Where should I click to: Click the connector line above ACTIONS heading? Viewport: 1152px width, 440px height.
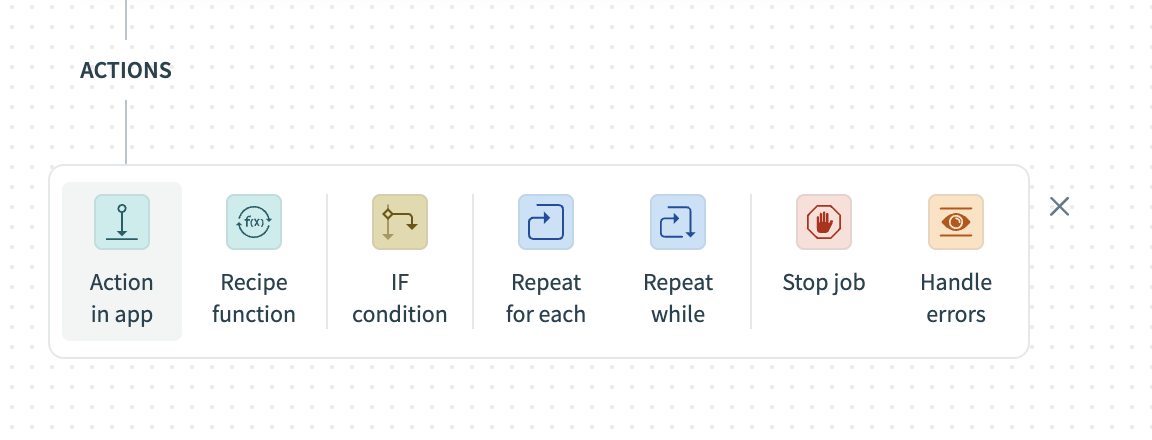coord(126,18)
